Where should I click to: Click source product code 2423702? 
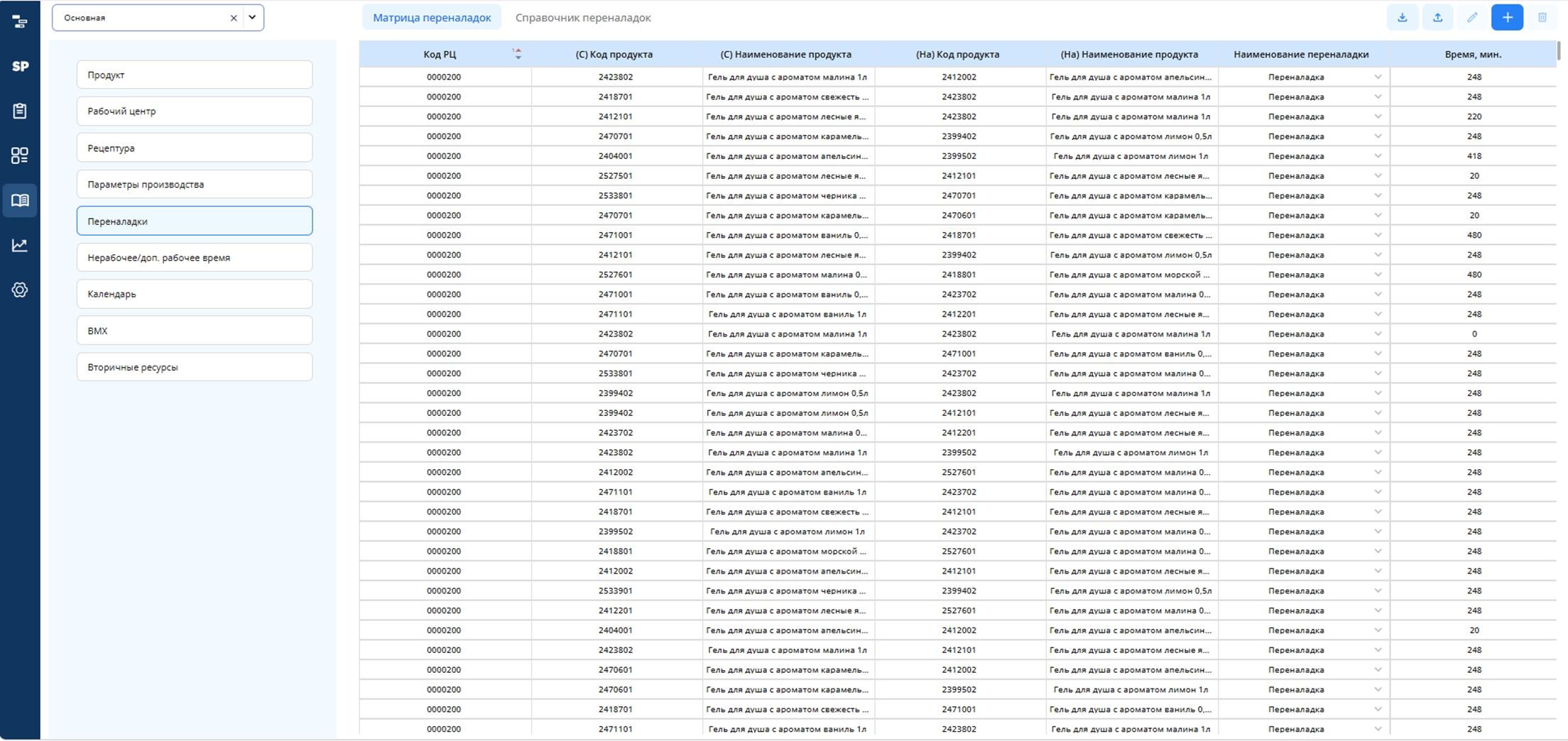(616, 432)
